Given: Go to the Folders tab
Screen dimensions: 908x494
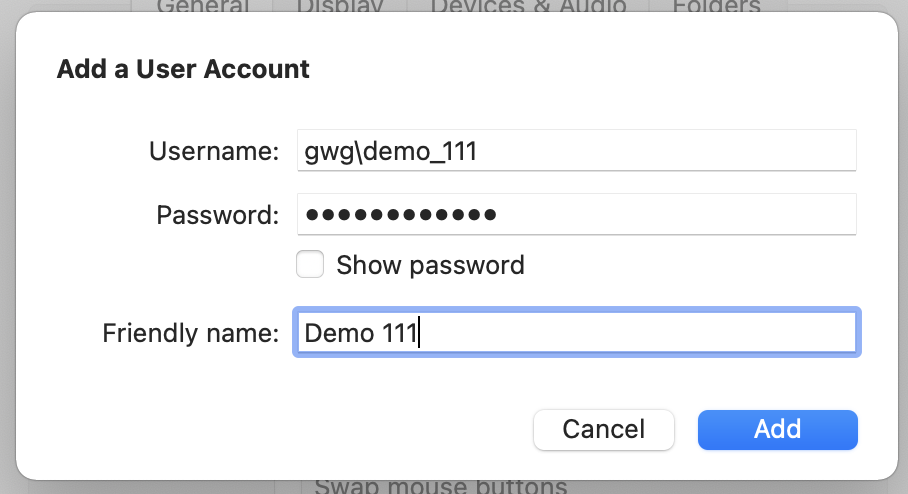Looking at the screenshot, I should coord(717,6).
